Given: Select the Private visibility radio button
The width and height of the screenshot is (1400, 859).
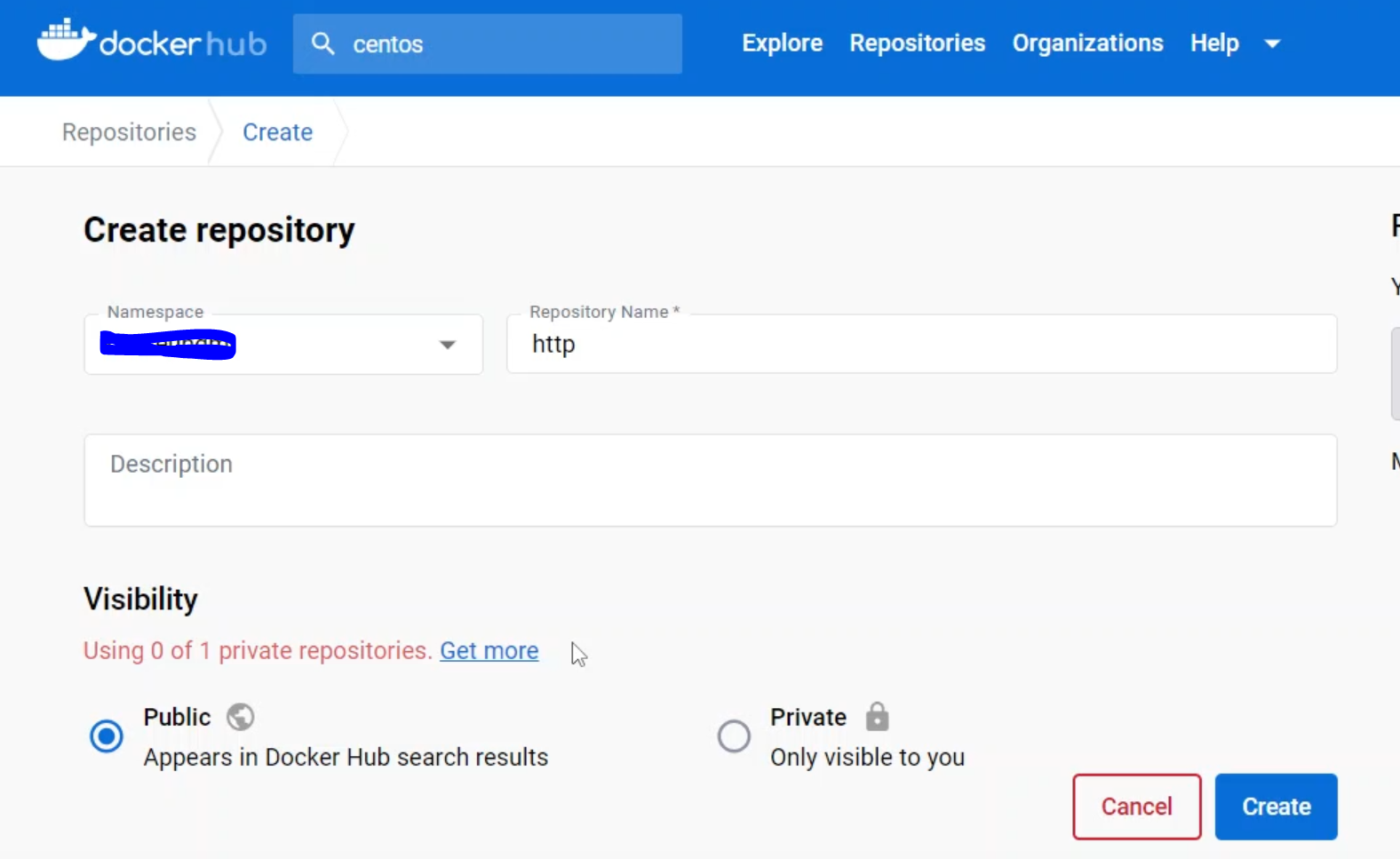Looking at the screenshot, I should (x=734, y=736).
